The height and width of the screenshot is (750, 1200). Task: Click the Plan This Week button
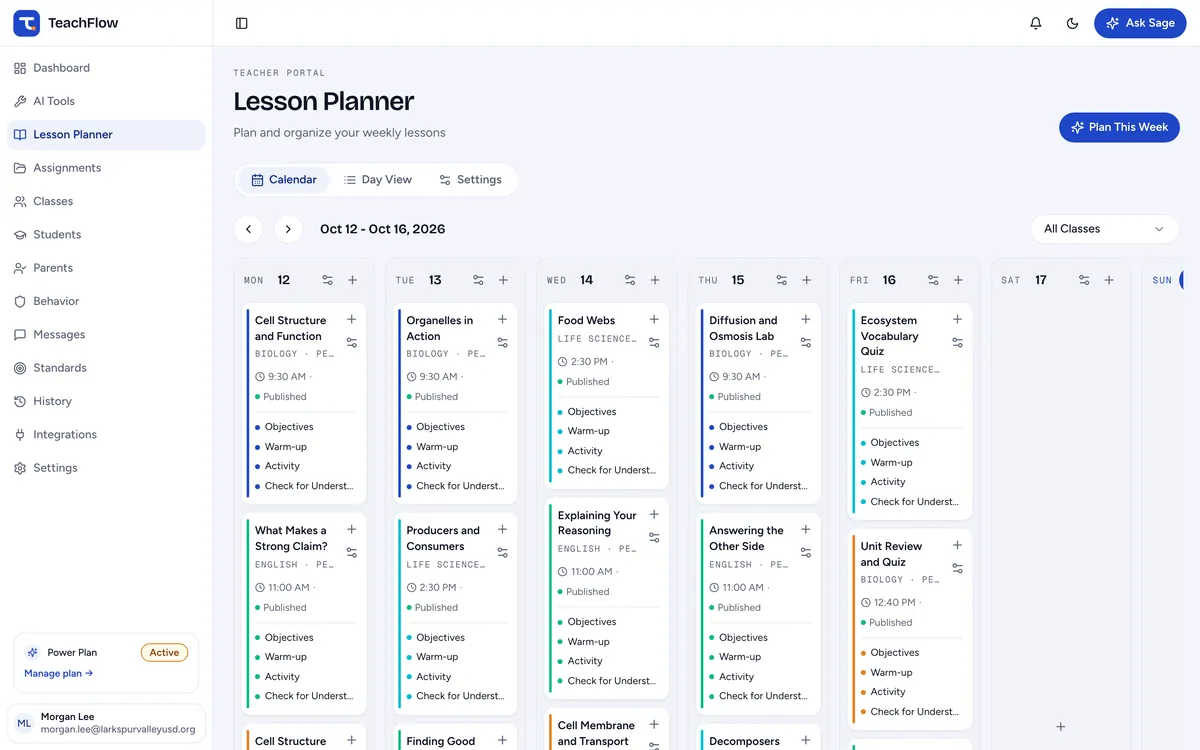(1119, 127)
